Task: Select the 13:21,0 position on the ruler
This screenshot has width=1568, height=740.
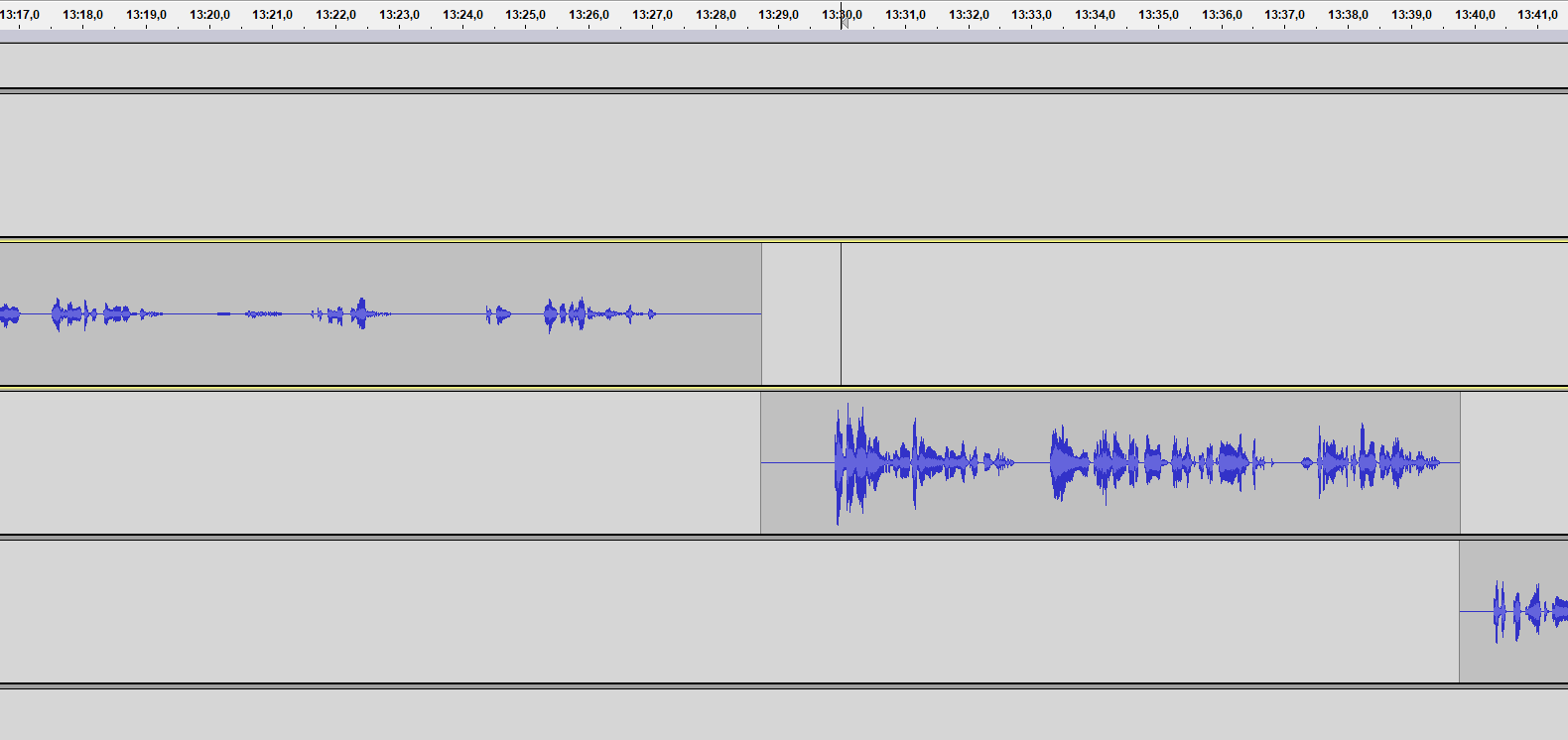Action: click(272, 15)
